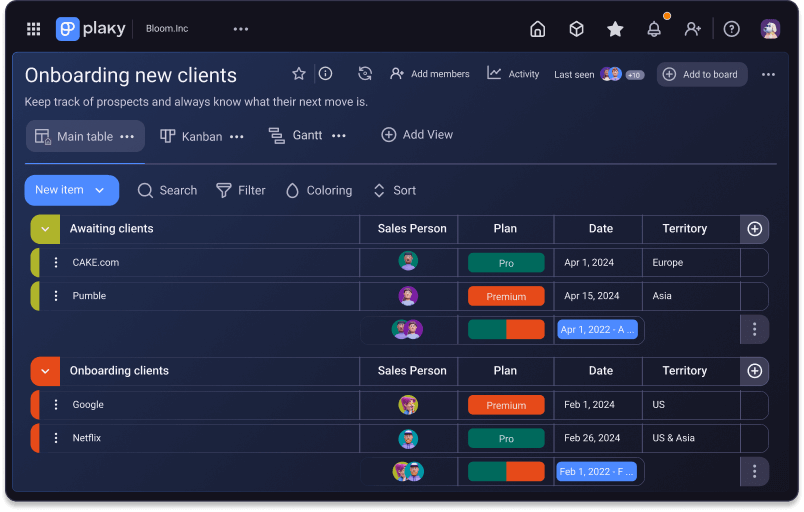
Task: Change the Pro plan for CAKE.com
Action: (506, 263)
